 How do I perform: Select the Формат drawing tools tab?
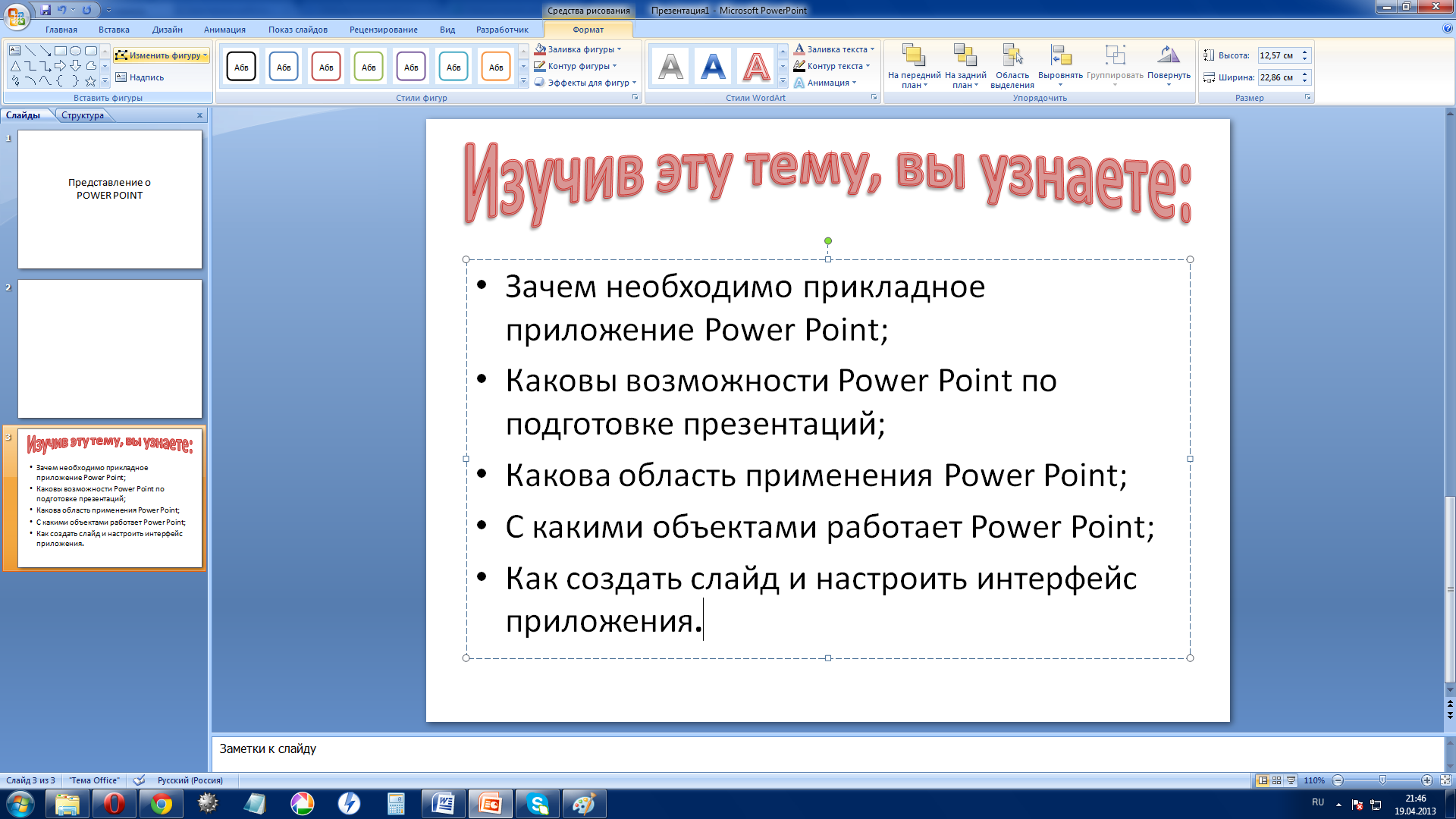click(588, 30)
